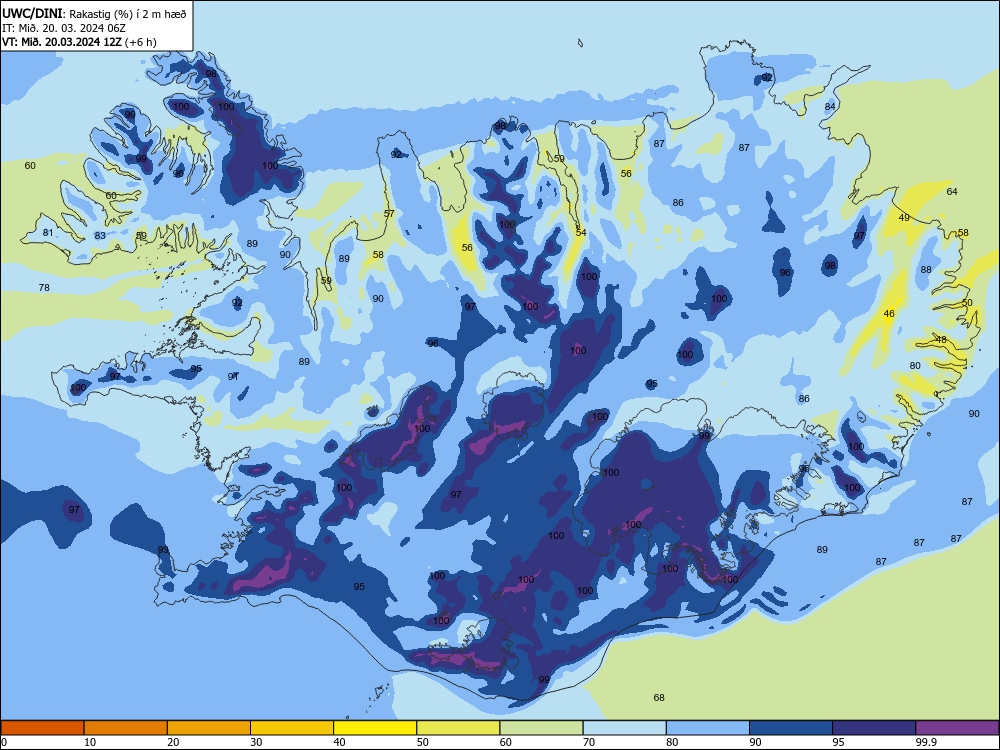Click the '40' legend tick label
The height and width of the screenshot is (750, 1000).
coord(340,742)
